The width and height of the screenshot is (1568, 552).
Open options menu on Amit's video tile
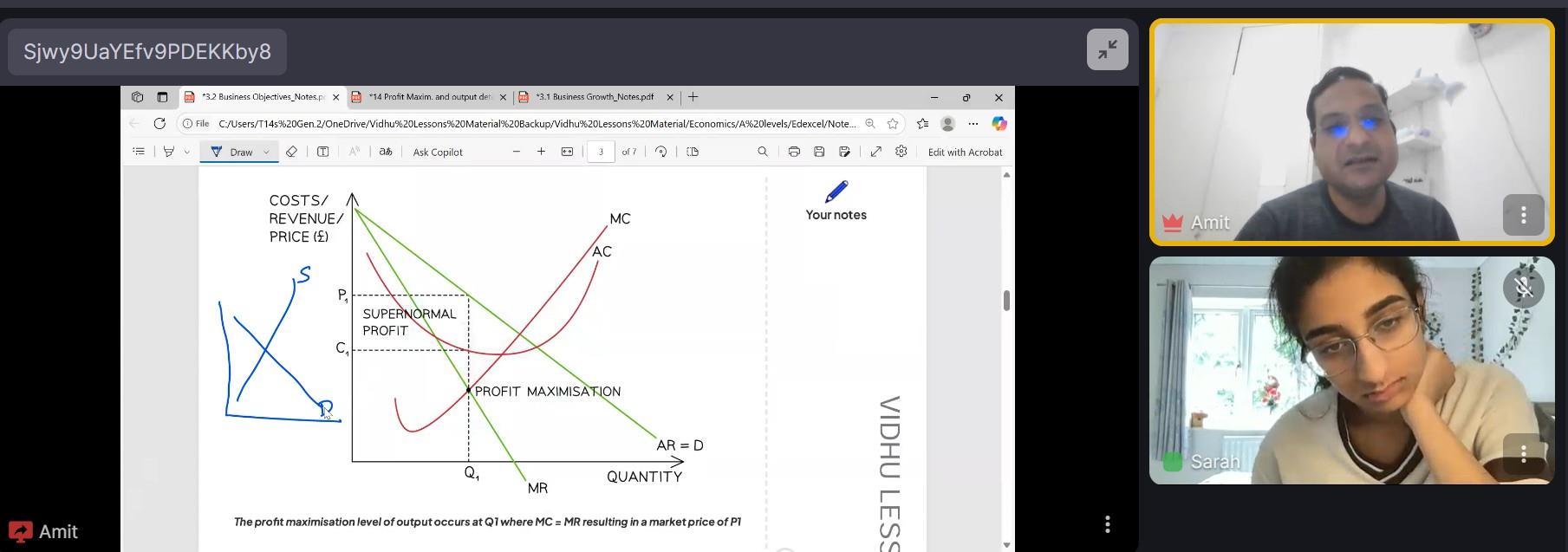(1523, 215)
